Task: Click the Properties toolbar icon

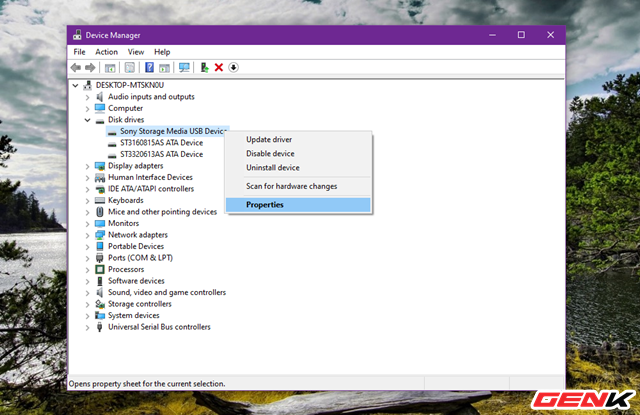Action: [129, 68]
